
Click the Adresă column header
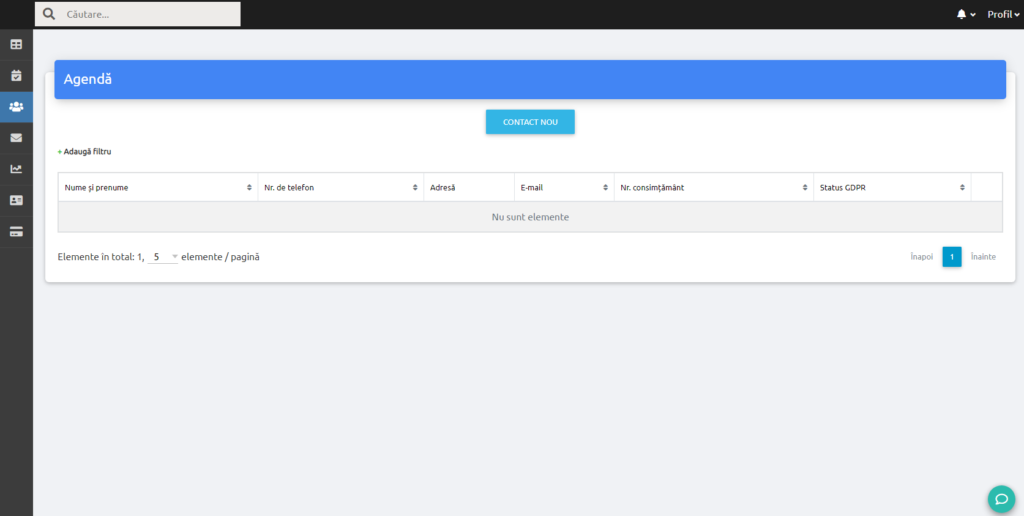469,187
